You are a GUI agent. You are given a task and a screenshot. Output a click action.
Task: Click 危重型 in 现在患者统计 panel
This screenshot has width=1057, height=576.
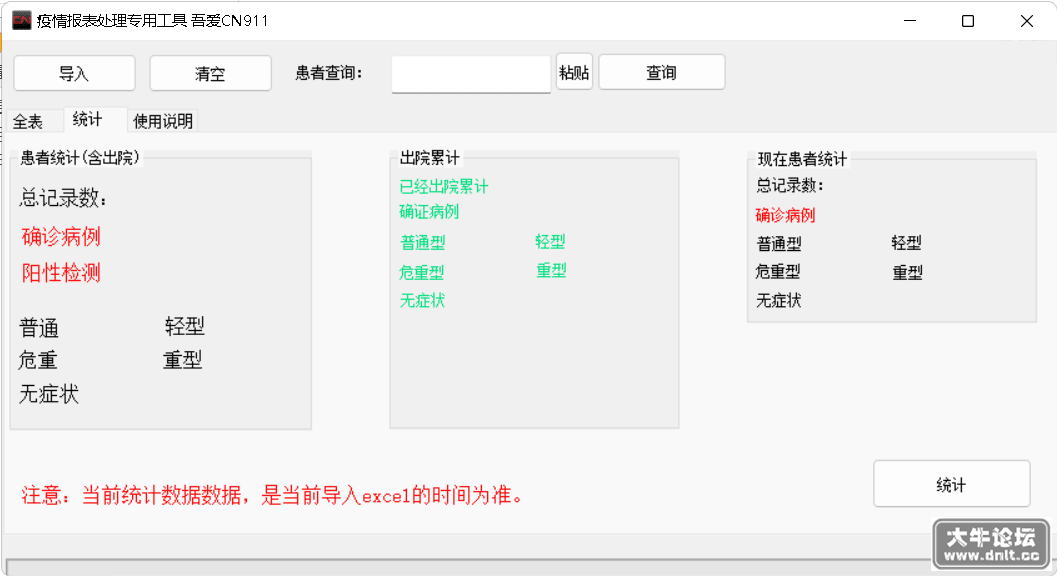tap(779, 272)
